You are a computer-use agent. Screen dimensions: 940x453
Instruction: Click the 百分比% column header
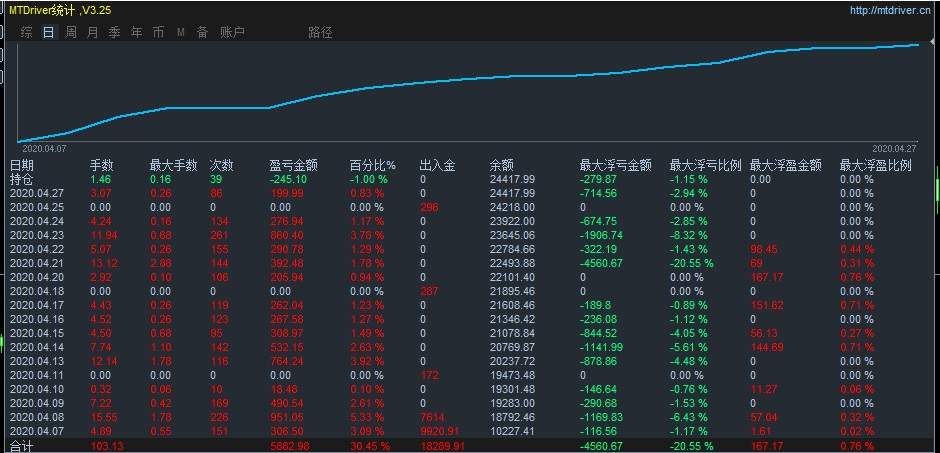[x=373, y=165]
